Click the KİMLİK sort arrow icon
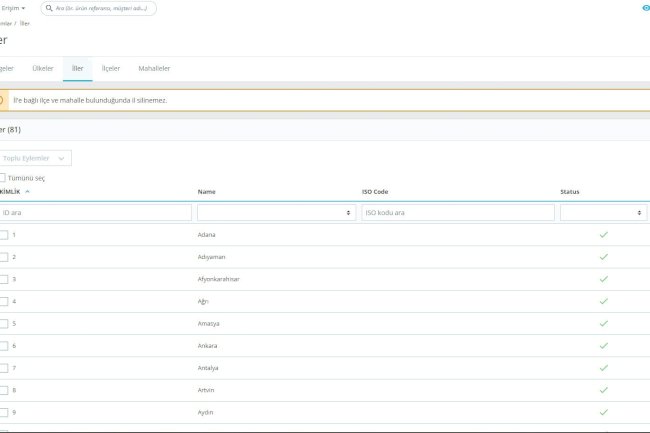 click(27, 191)
